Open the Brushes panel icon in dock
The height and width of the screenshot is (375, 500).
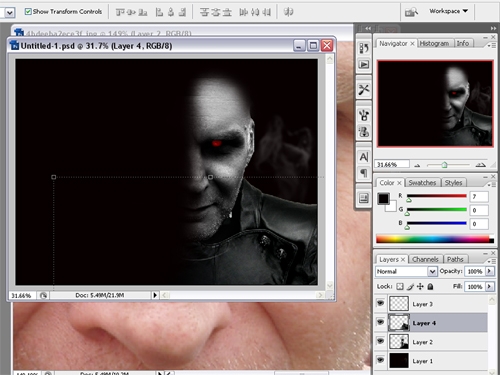364,115
